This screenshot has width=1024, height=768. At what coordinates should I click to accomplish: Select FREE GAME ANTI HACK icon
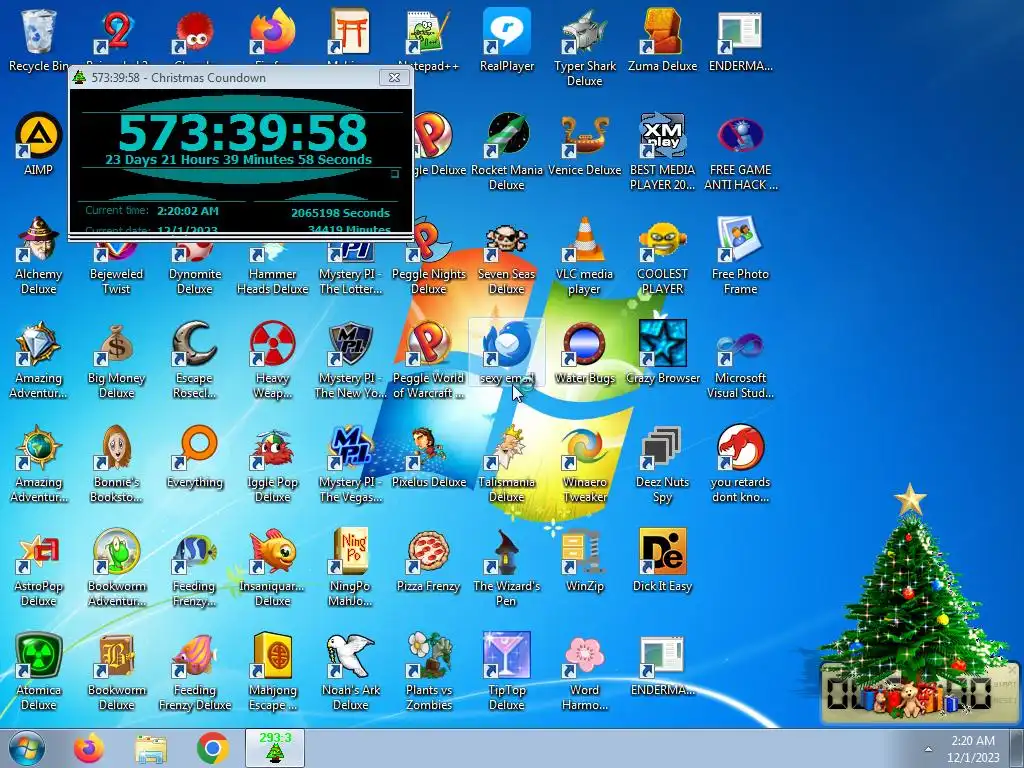click(x=741, y=152)
